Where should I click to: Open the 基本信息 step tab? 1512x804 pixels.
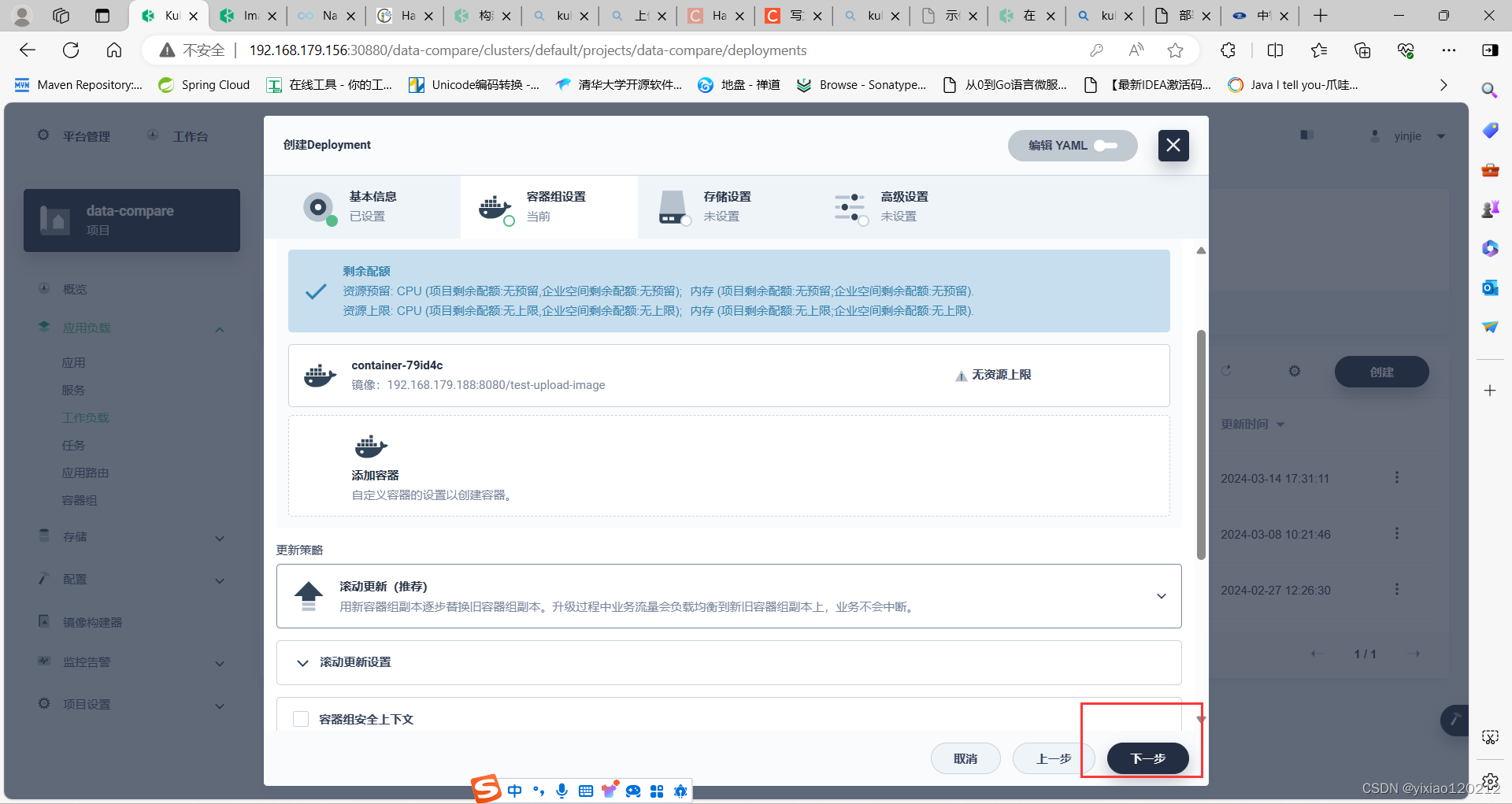[x=362, y=207]
